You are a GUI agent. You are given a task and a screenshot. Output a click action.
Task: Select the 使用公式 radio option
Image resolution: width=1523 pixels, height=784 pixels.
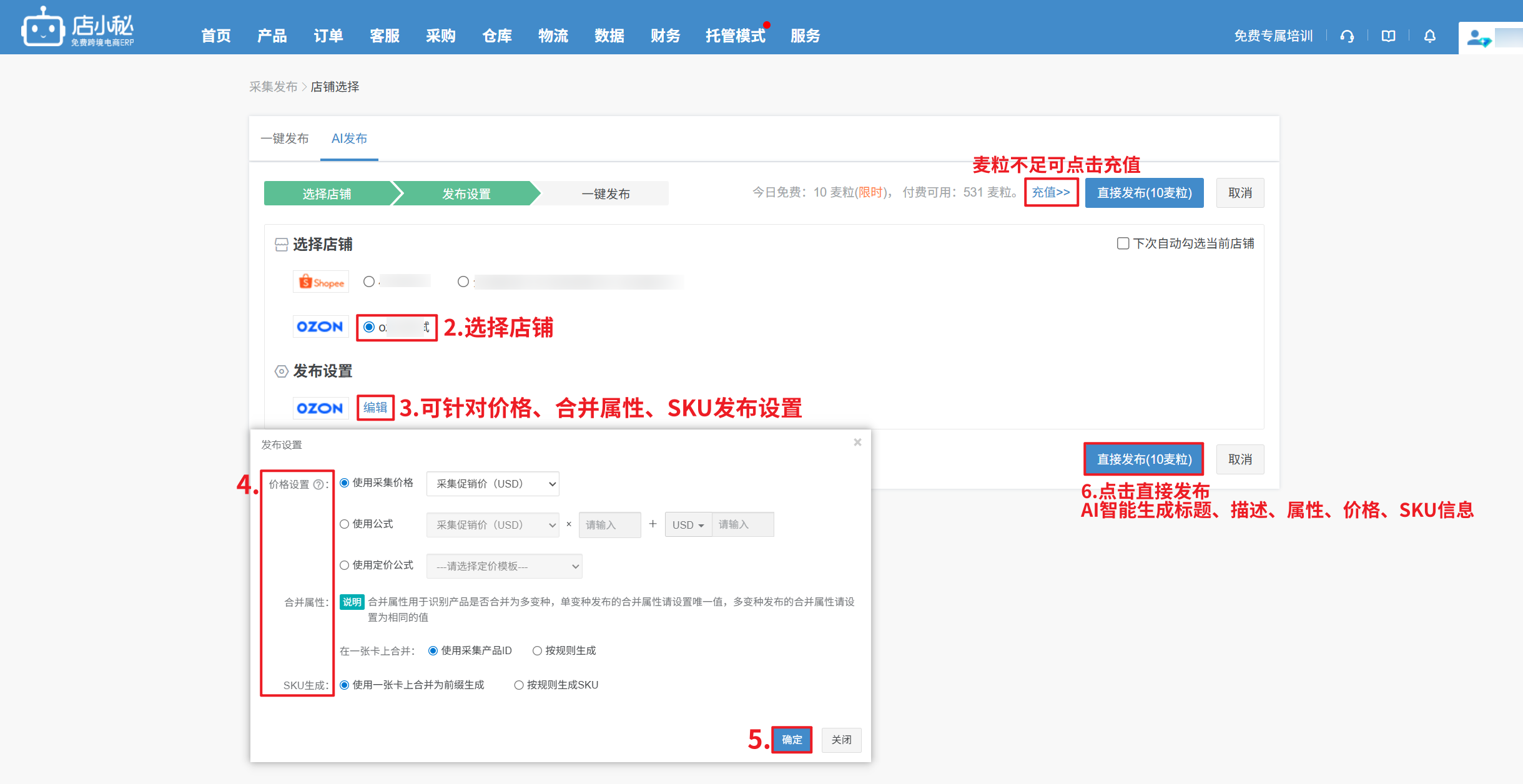(344, 524)
